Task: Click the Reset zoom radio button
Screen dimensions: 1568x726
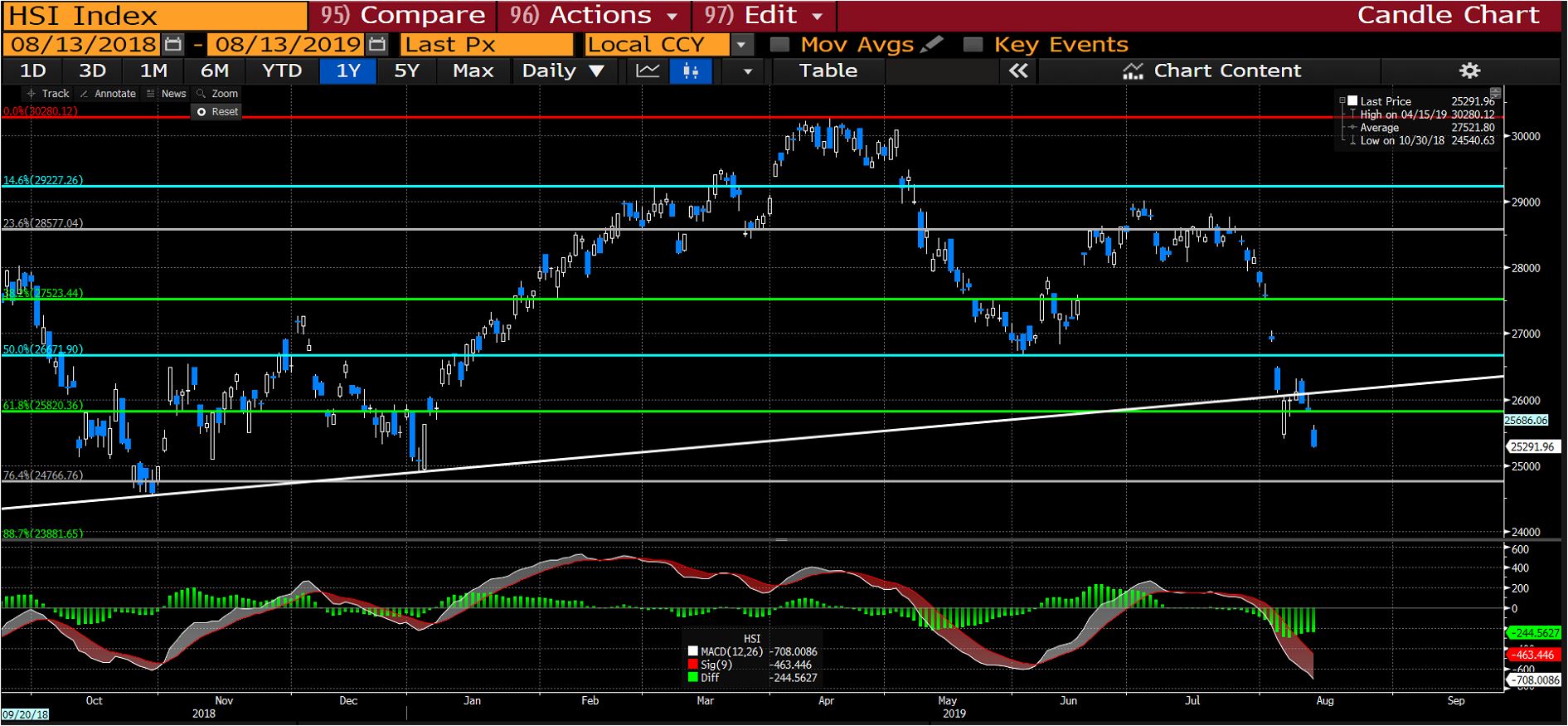Action: (201, 112)
